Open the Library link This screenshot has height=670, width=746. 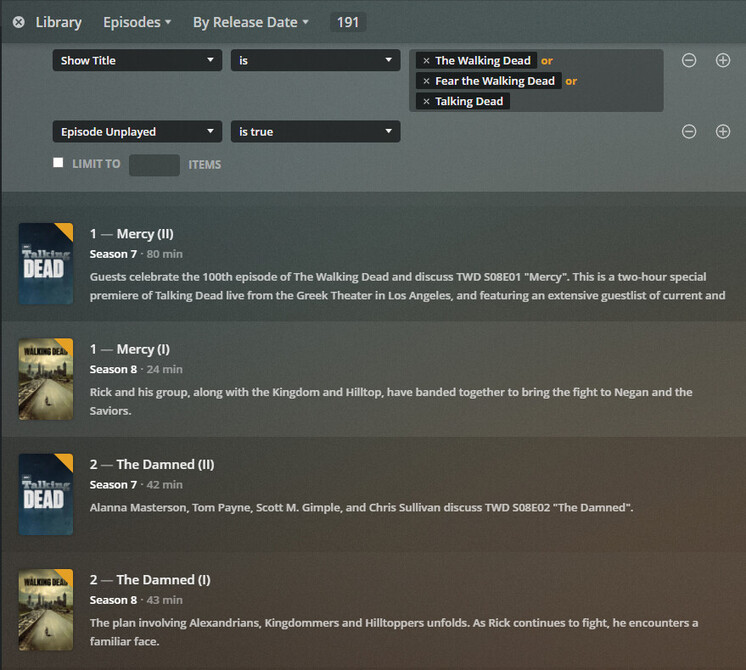(x=59, y=22)
